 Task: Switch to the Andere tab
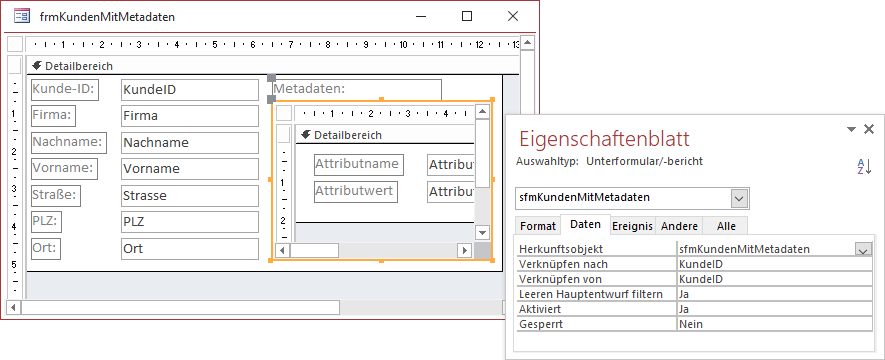point(679,226)
